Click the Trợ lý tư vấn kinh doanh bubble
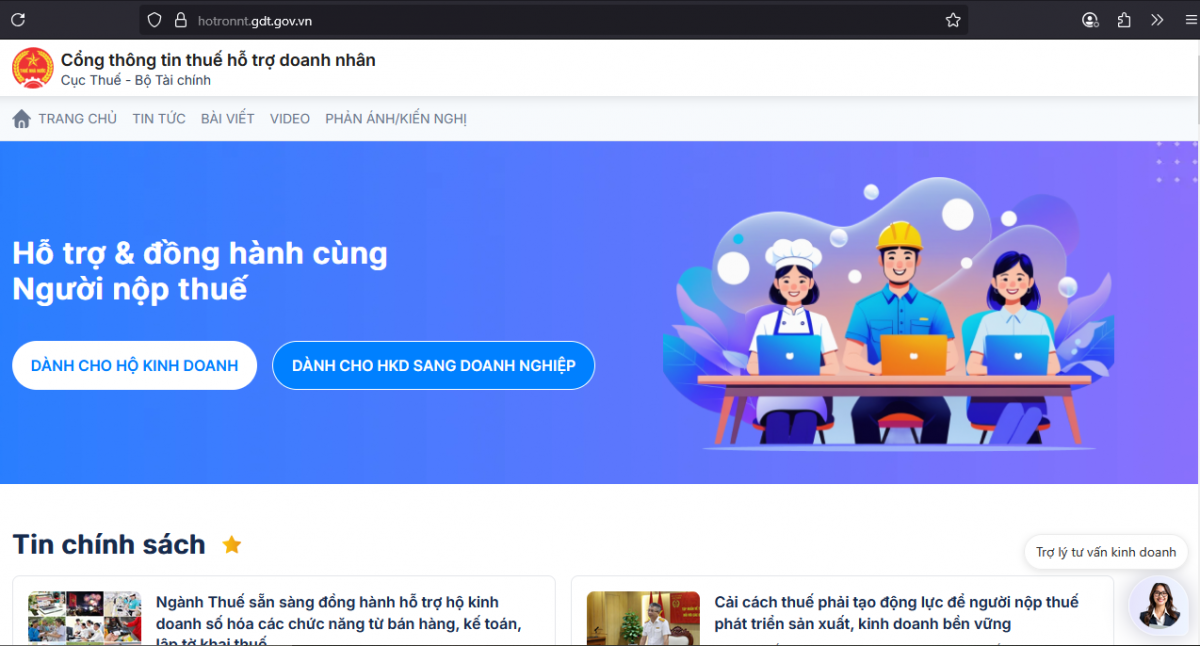The image size is (1200, 646). coord(1106,551)
